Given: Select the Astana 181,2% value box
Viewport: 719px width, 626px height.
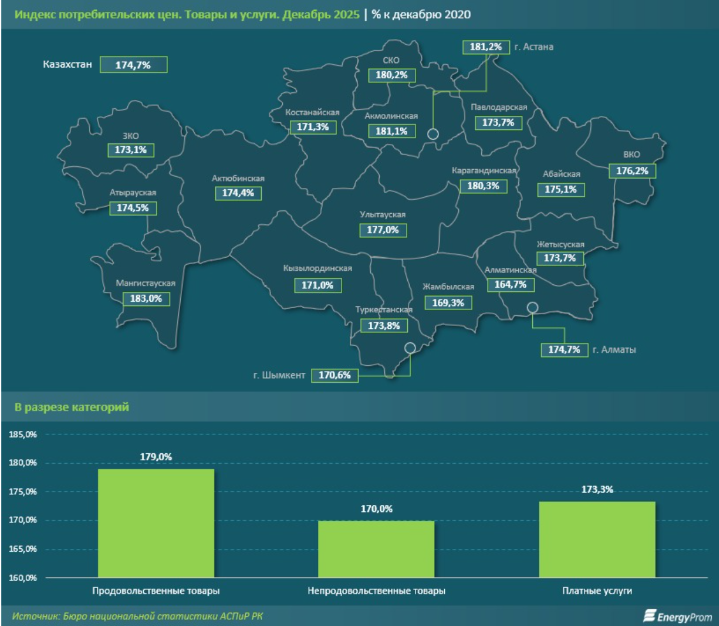Looking at the screenshot, I should pyautogui.click(x=485, y=46).
